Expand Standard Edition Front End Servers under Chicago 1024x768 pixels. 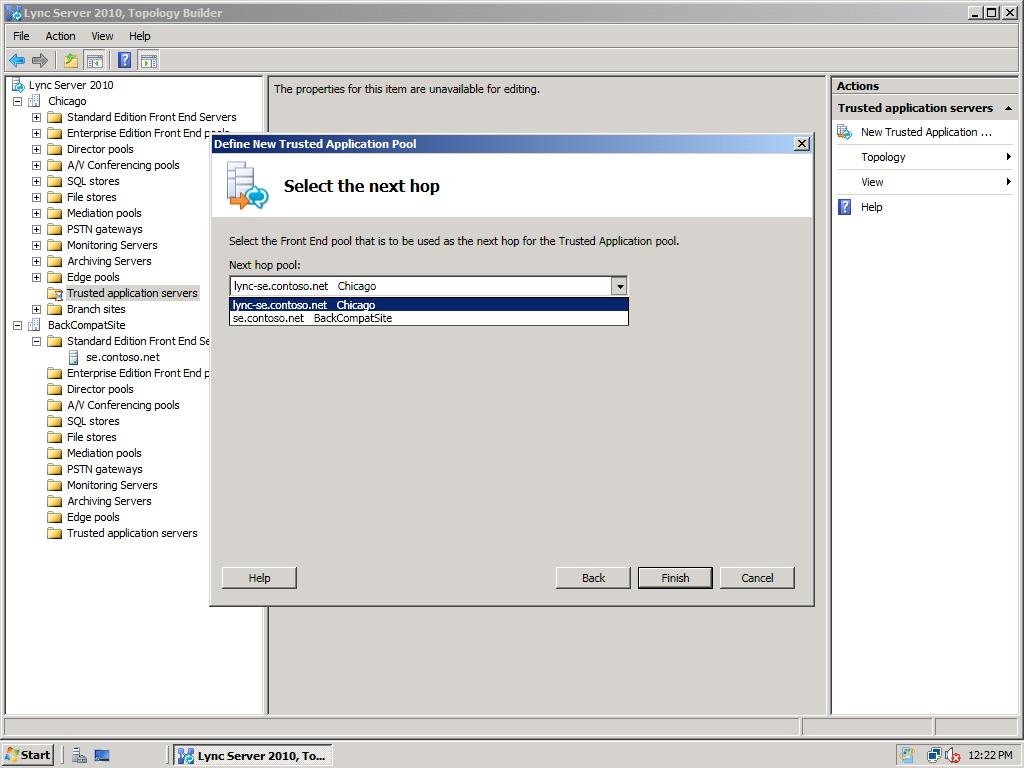click(37, 118)
